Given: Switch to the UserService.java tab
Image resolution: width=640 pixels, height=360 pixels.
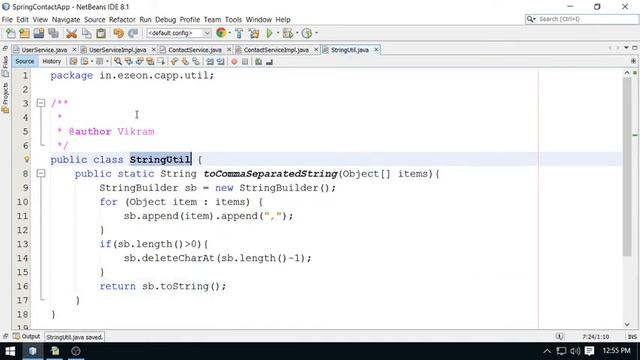Looking at the screenshot, I should point(44,50).
